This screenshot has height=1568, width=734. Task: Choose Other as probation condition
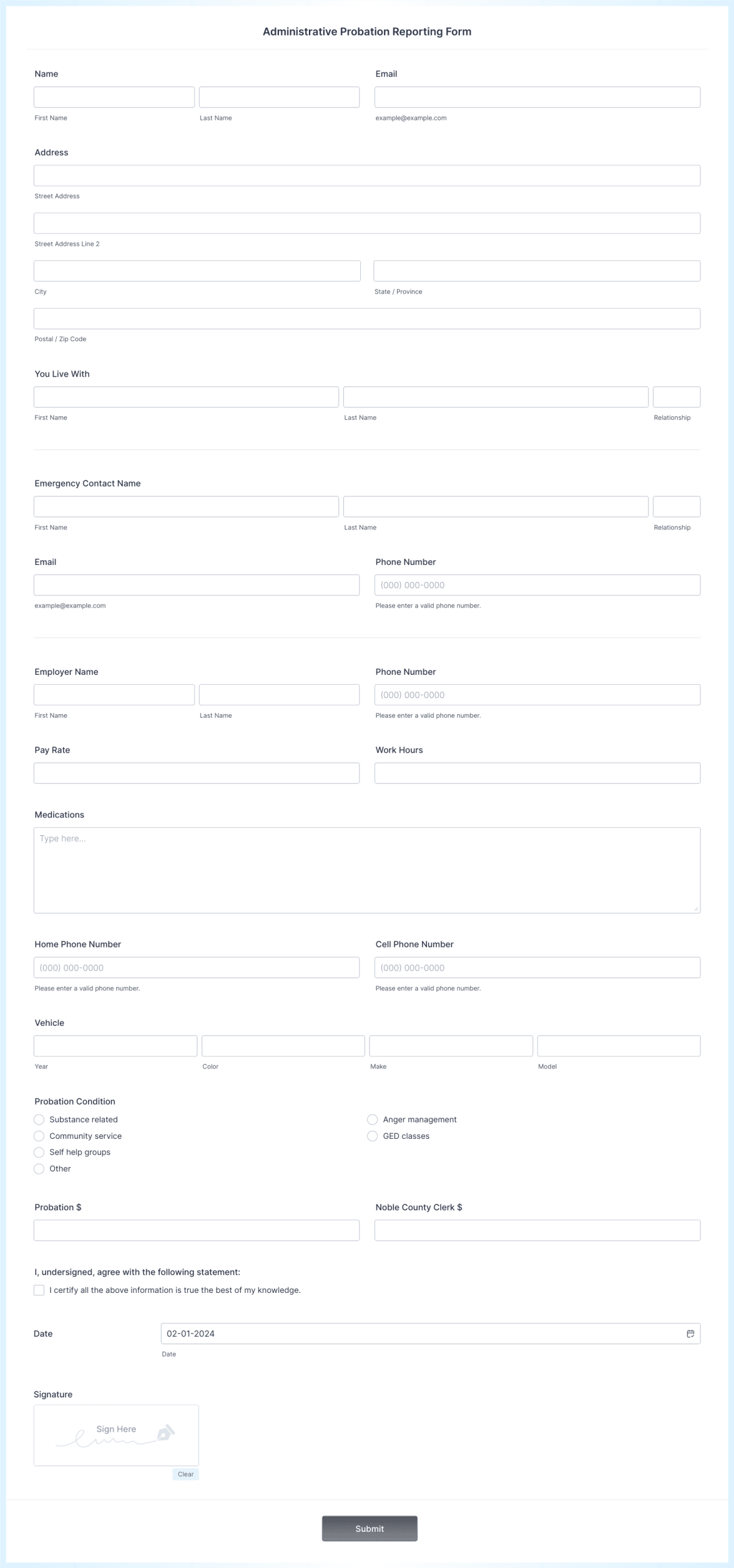tap(39, 1169)
